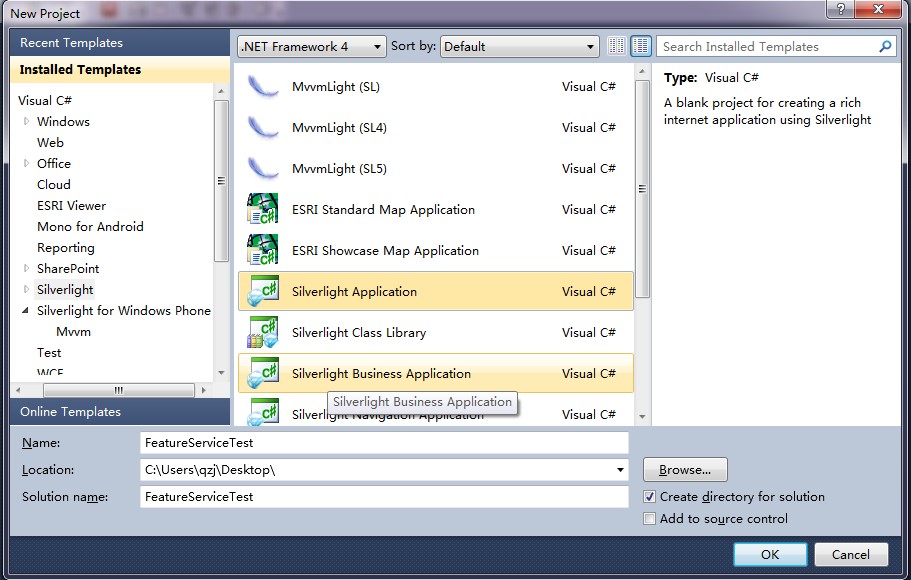Open the .NET Framework 4 dropdown
This screenshot has width=911, height=580.
(x=311, y=46)
